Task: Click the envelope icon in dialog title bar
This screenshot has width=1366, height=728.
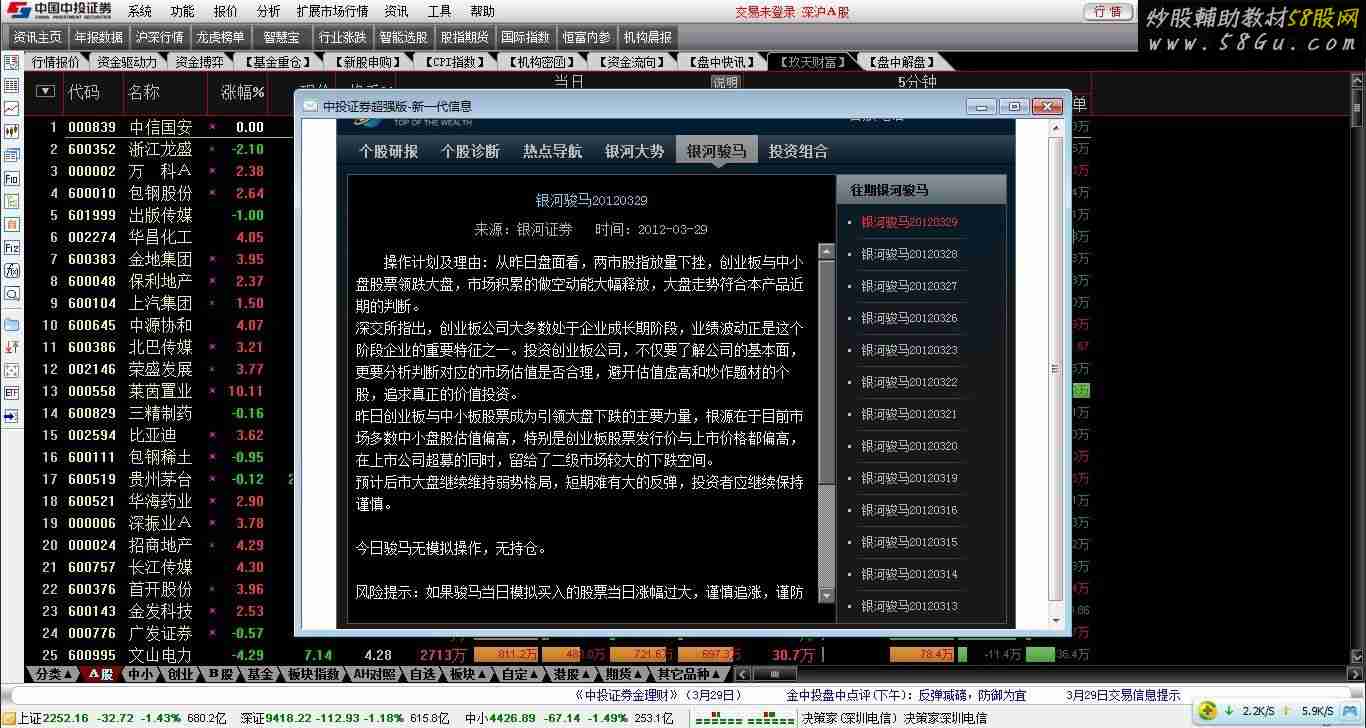Action: click(x=310, y=106)
